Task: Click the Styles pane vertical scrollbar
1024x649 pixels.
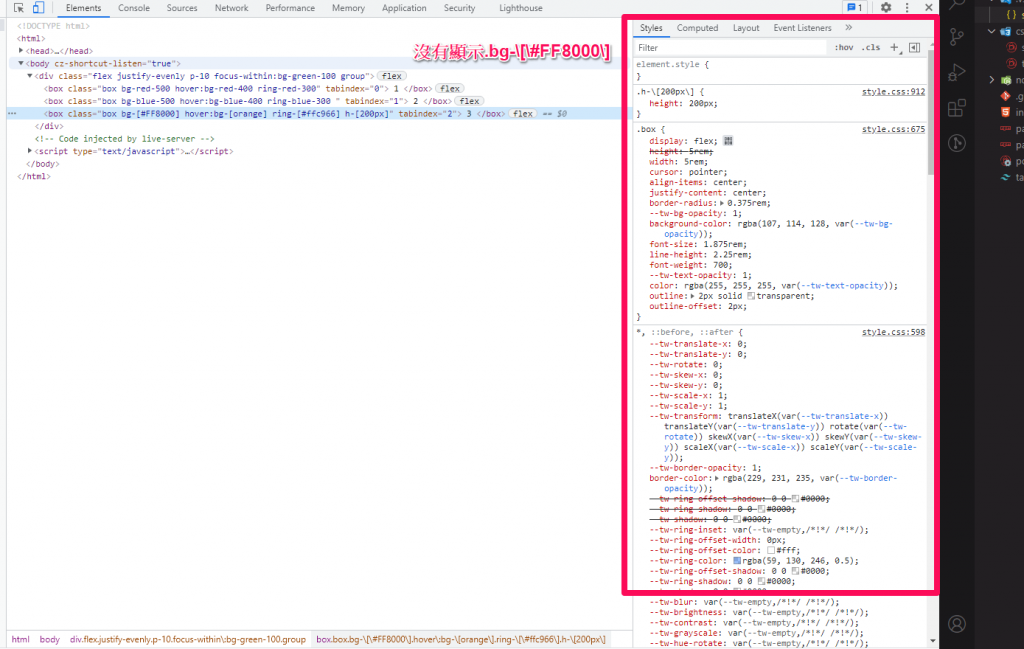Action: 931,111
